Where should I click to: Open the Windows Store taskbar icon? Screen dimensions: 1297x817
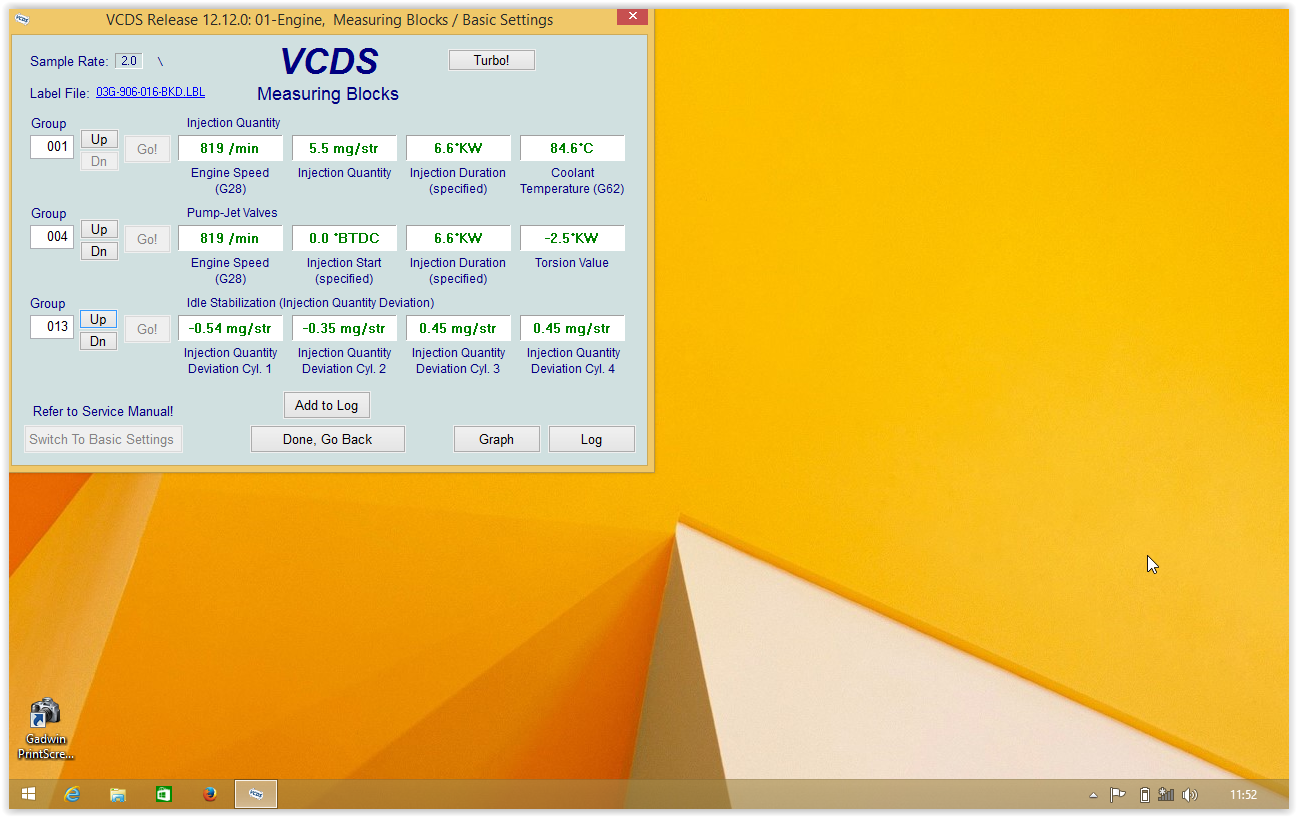[x=163, y=794]
